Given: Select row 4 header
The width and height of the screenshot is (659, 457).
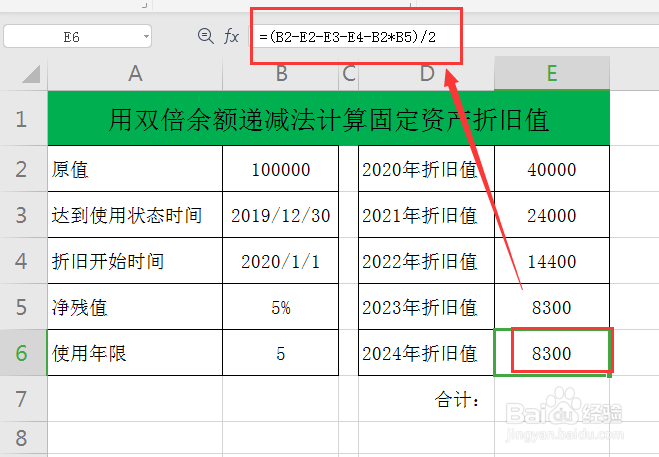Looking at the screenshot, I should (24, 261).
